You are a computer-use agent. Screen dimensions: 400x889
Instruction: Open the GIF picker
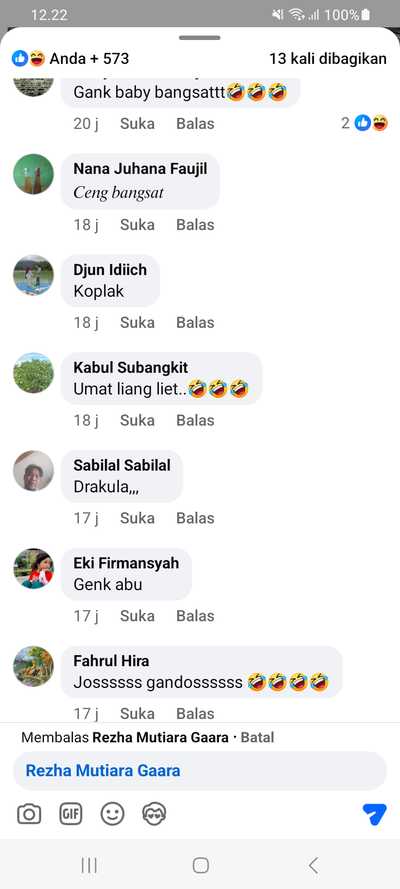[71, 815]
